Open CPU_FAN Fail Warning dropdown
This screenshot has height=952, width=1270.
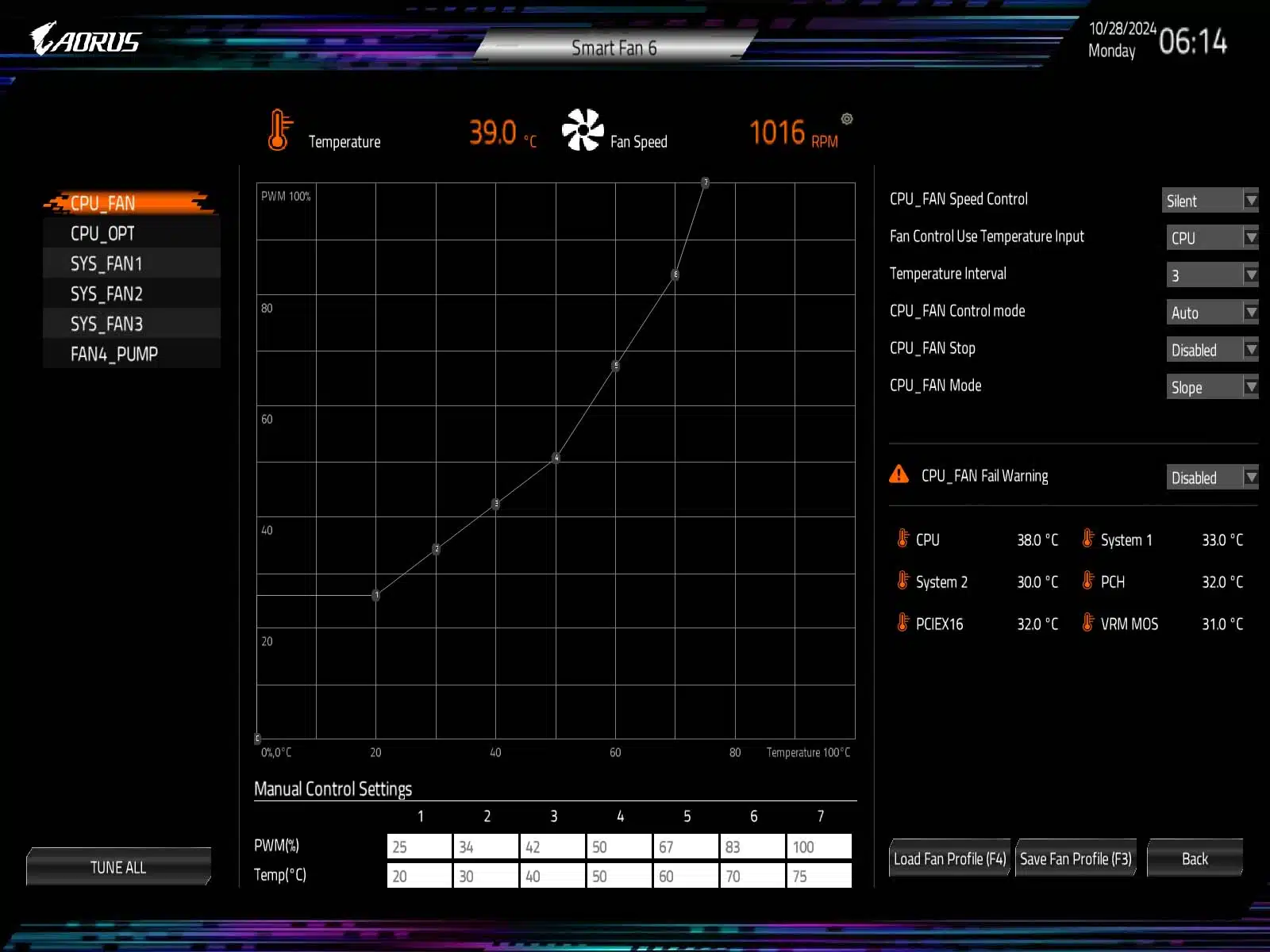1212,478
